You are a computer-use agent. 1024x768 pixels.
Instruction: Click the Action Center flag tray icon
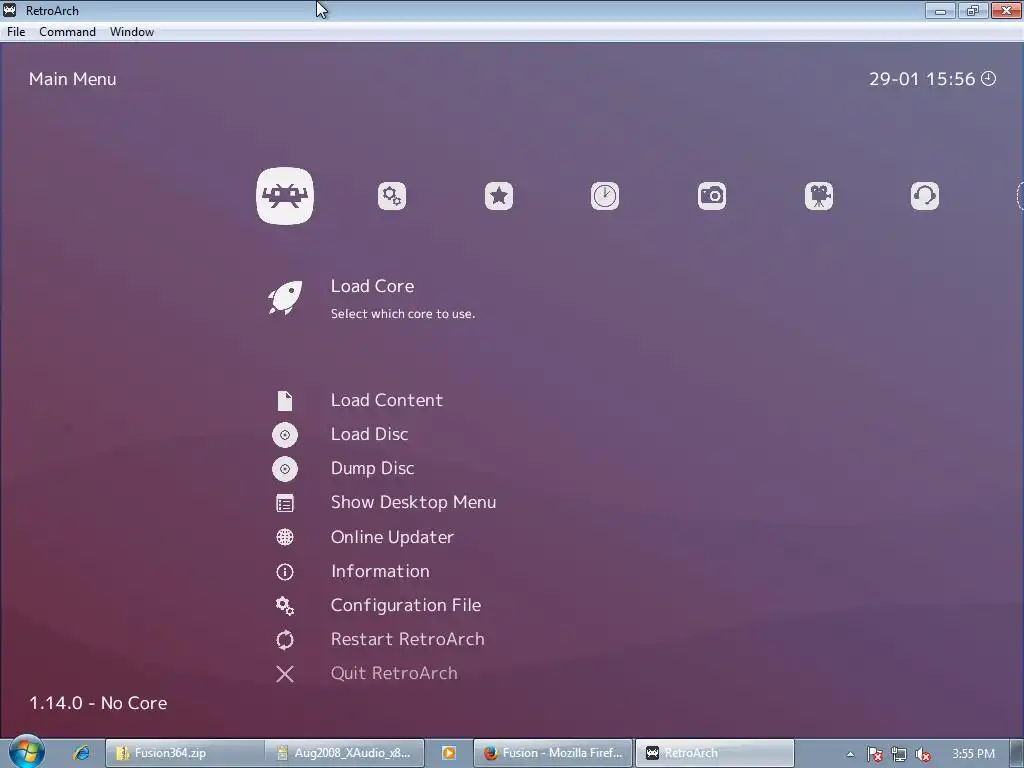coord(874,754)
